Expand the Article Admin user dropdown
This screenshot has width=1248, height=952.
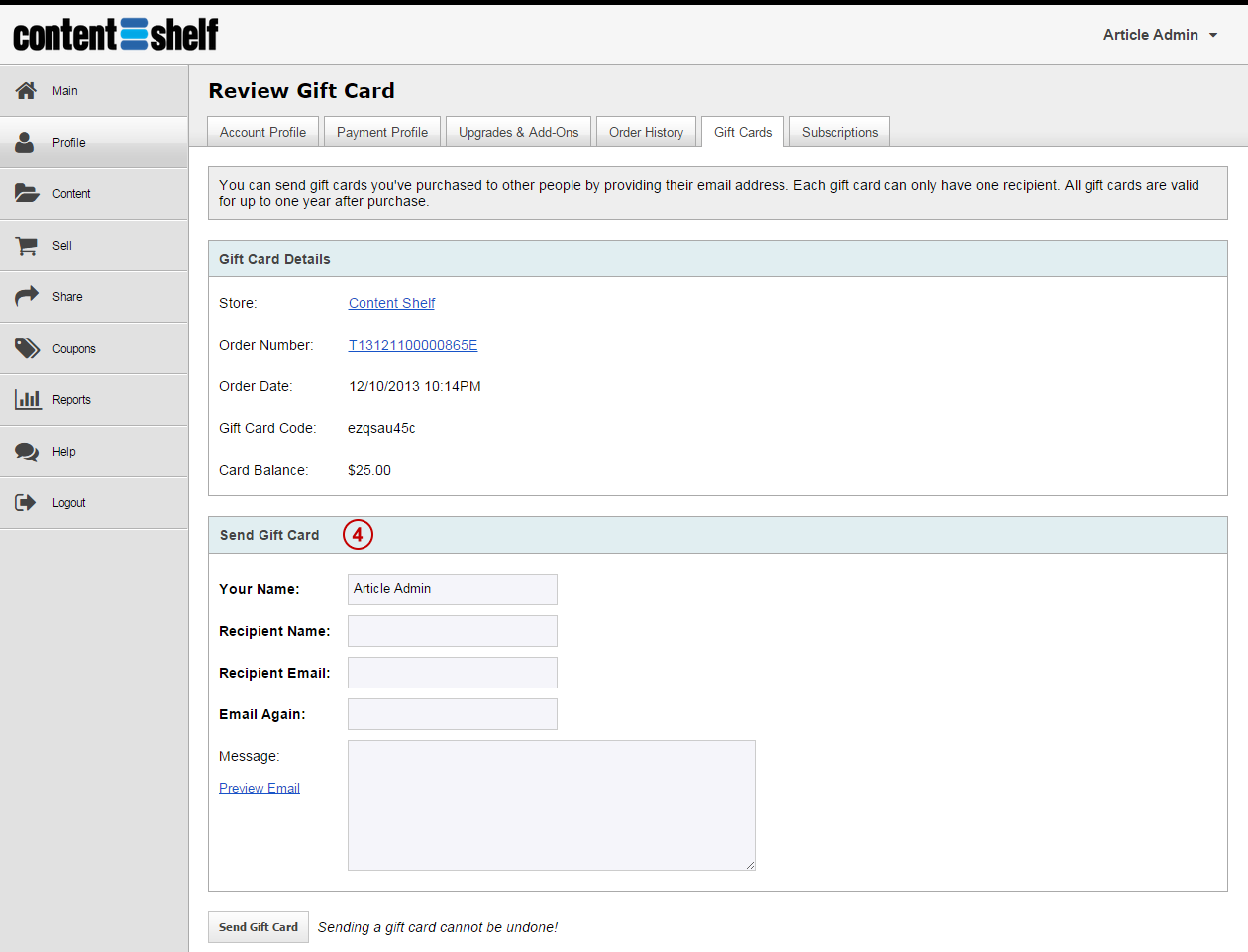click(x=1161, y=35)
